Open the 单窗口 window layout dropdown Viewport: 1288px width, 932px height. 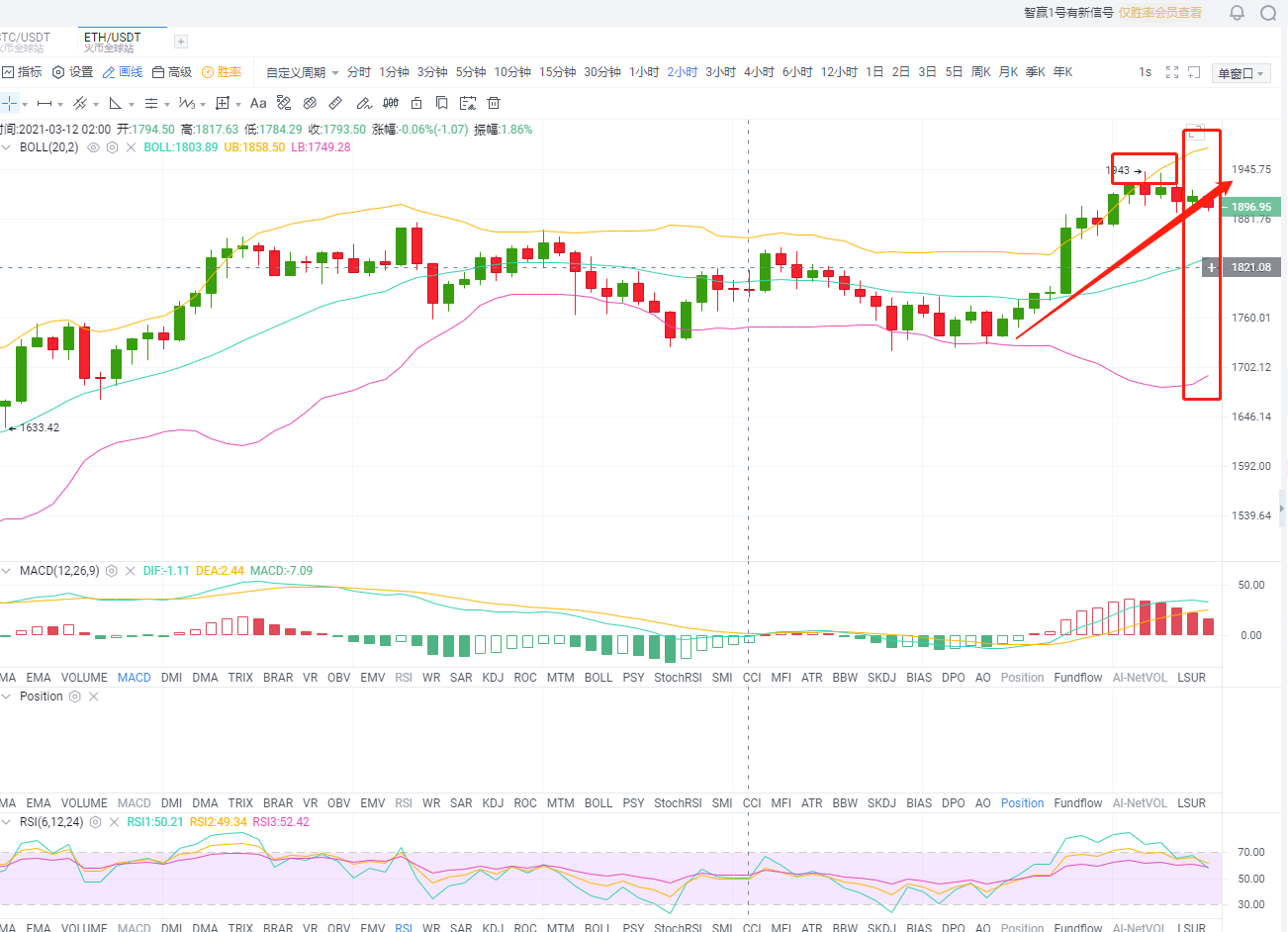[1241, 73]
